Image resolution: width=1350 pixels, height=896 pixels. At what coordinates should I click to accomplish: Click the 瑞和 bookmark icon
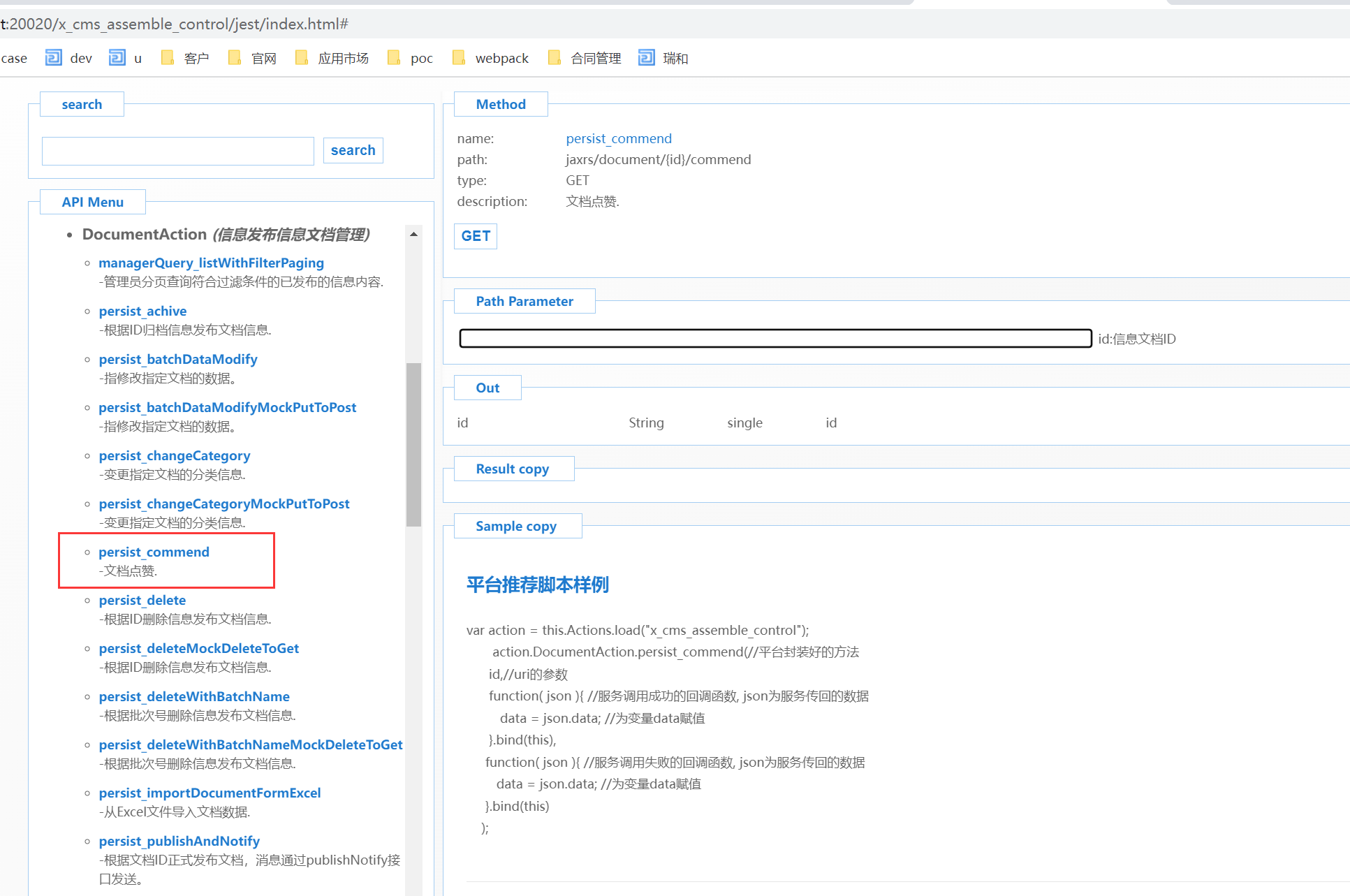(647, 58)
